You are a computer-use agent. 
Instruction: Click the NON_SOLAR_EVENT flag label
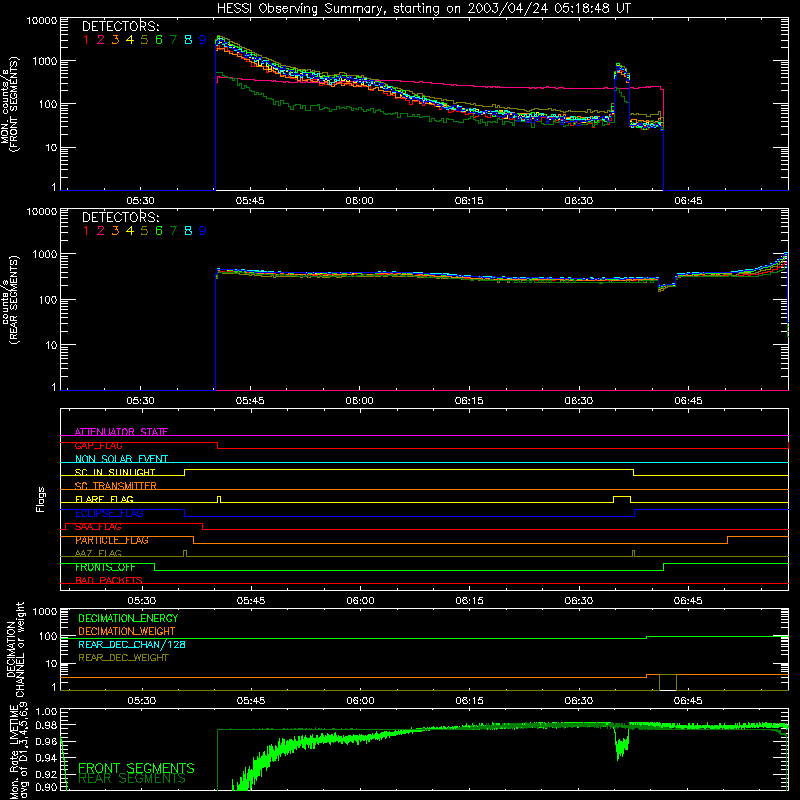point(121,459)
